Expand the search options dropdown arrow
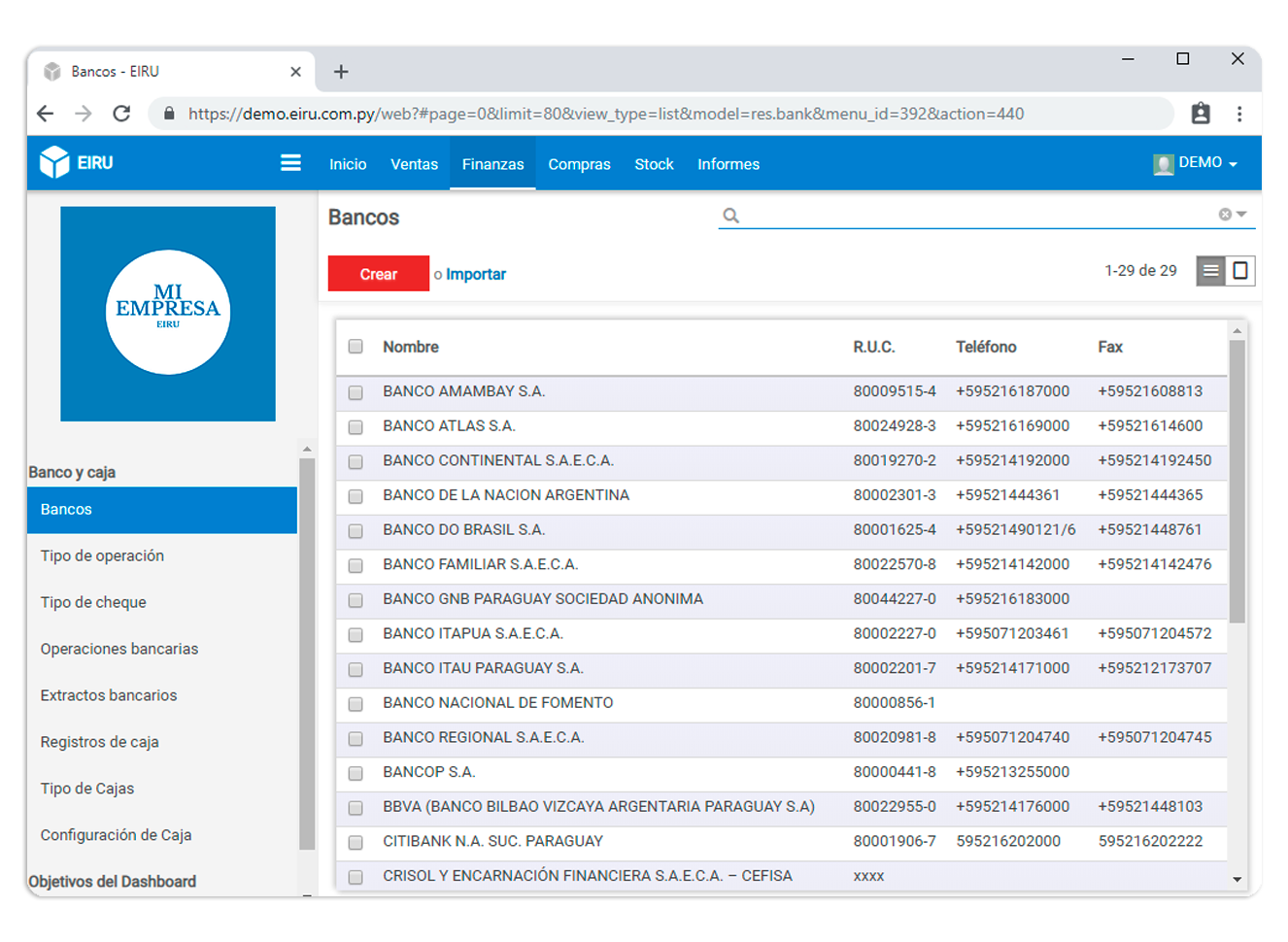Image resolution: width=1288 pixels, height=942 pixels. pos(1241,215)
